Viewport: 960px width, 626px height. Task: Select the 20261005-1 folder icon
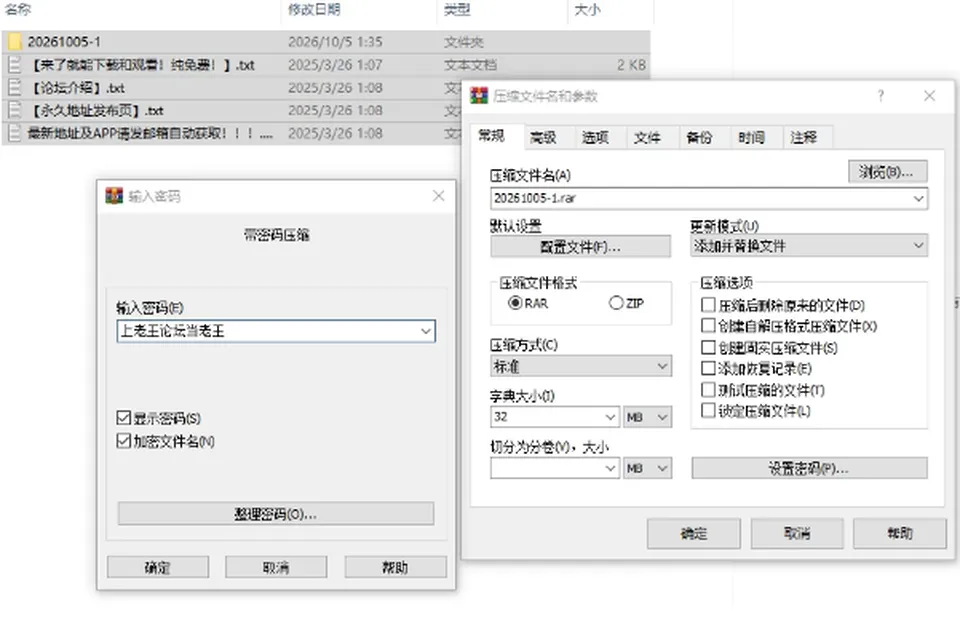15,42
